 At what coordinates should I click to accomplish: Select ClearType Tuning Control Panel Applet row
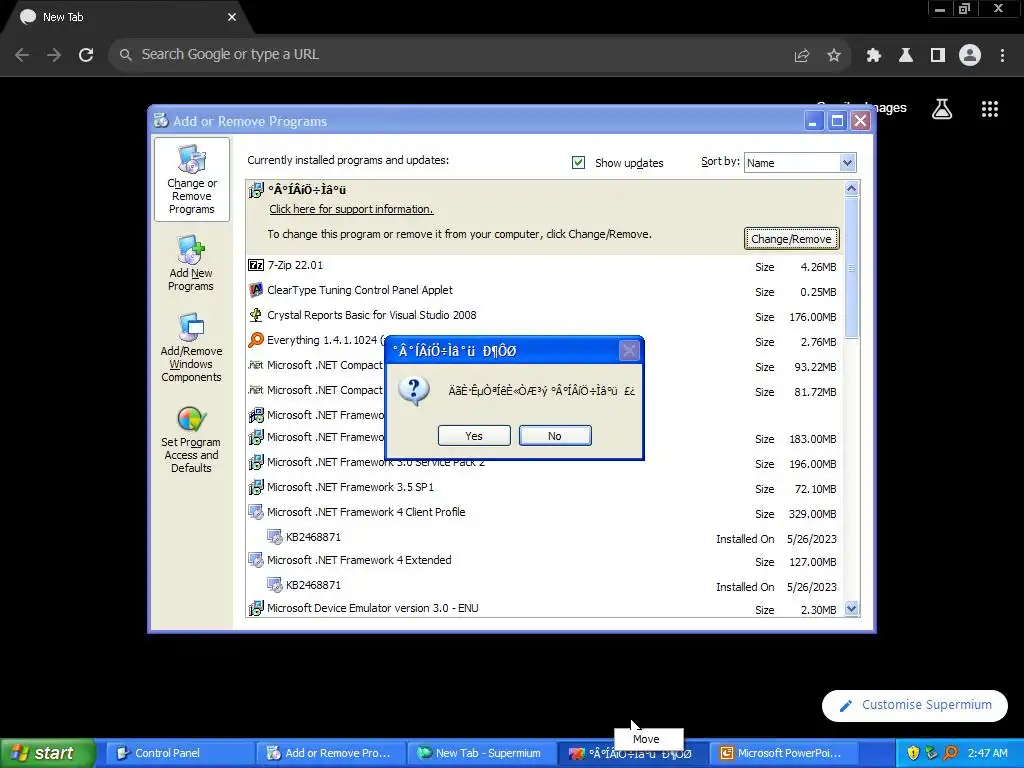pyautogui.click(x=546, y=291)
